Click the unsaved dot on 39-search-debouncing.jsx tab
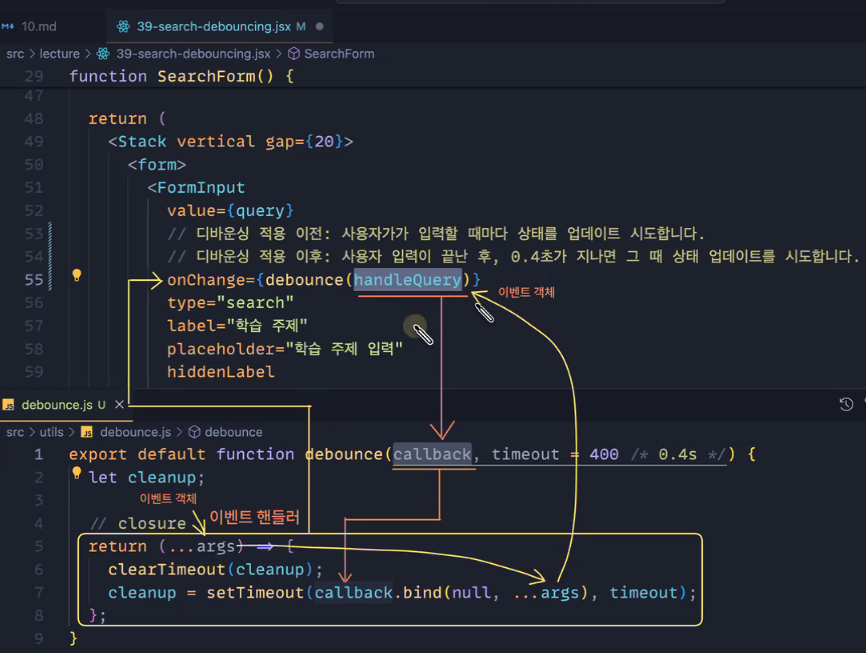This screenshot has height=653, width=866. point(319,27)
